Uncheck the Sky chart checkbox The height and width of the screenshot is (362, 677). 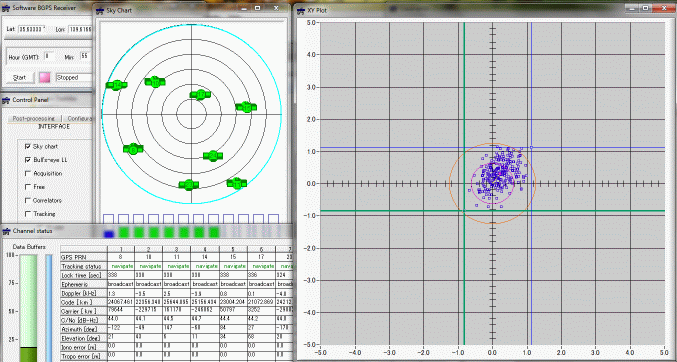28,146
